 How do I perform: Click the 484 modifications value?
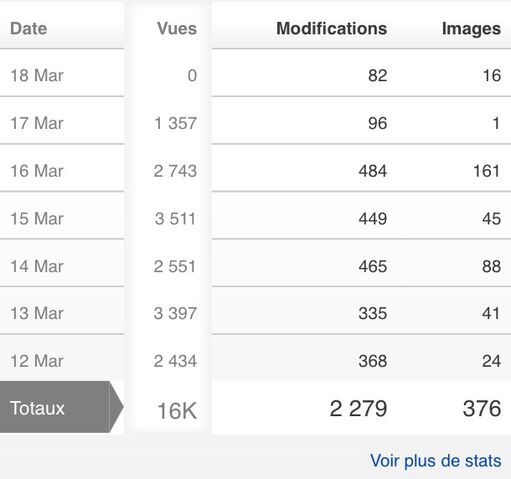(x=373, y=171)
